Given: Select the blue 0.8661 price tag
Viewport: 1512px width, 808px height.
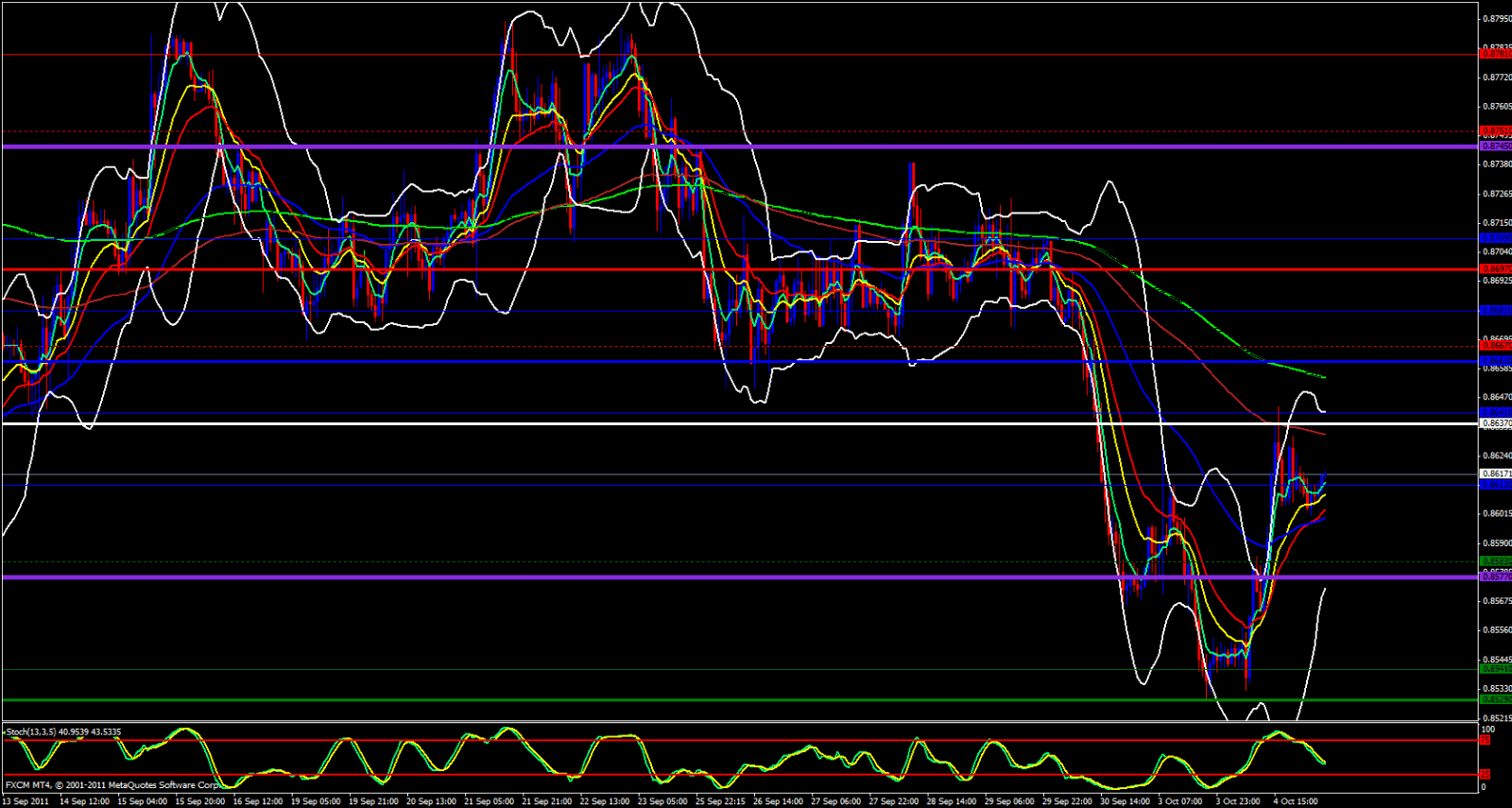Looking at the screenshot, I should click(x=1495, y=361).
